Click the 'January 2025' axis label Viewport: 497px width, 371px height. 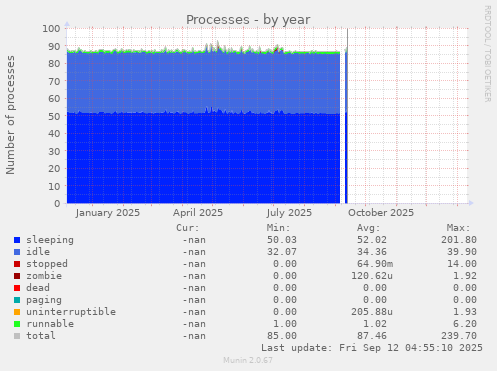108,213
